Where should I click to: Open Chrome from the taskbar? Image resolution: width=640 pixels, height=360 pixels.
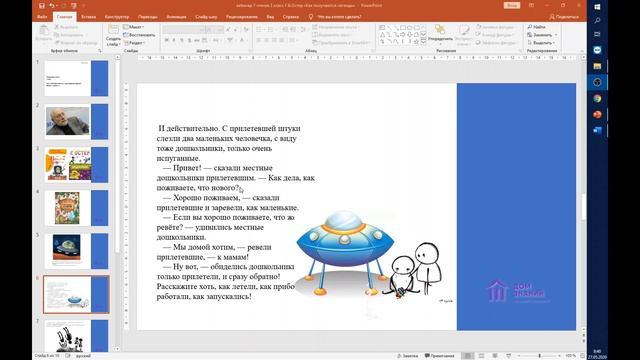pyautogui.click(x=597, y=99)
